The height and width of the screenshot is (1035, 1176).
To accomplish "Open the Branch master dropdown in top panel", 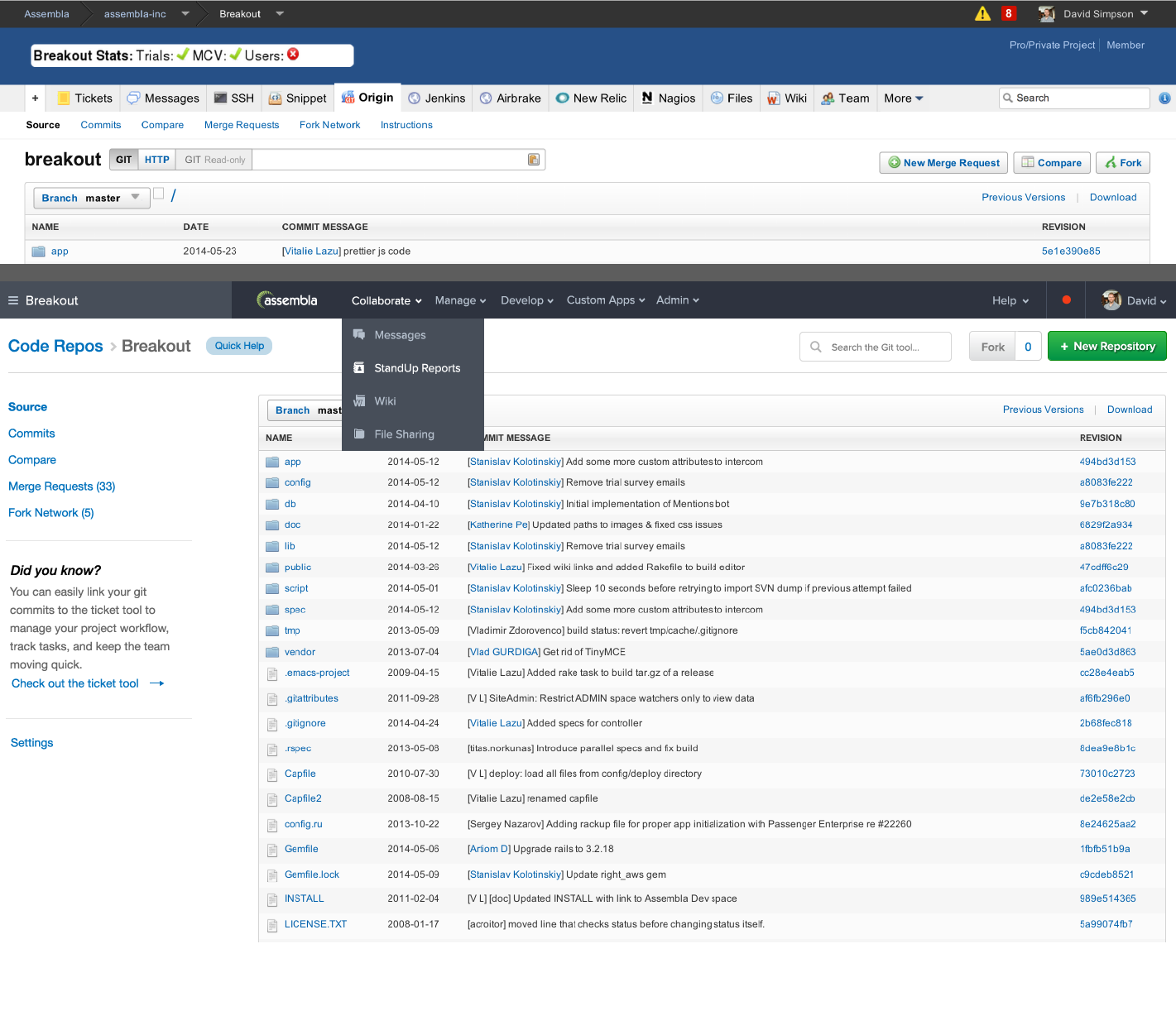I will 92,198.
